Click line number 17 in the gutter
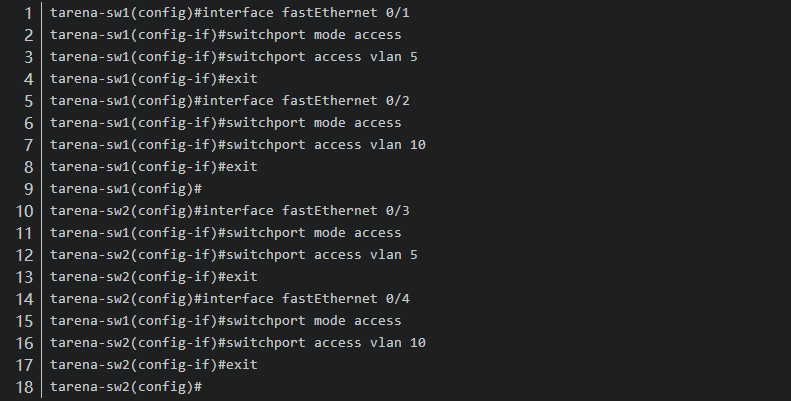The height and width of the screenshot is (401, 791). pyautogui.click(x=25, y=365)
